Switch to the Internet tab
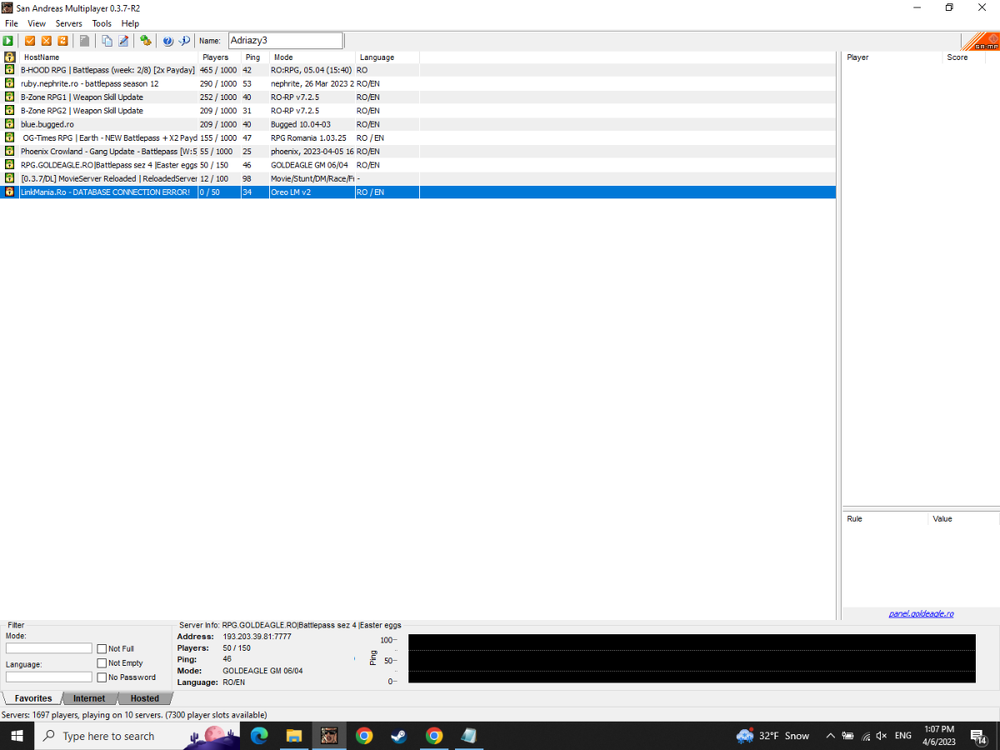1000x750 pixels. pos(89,698)
